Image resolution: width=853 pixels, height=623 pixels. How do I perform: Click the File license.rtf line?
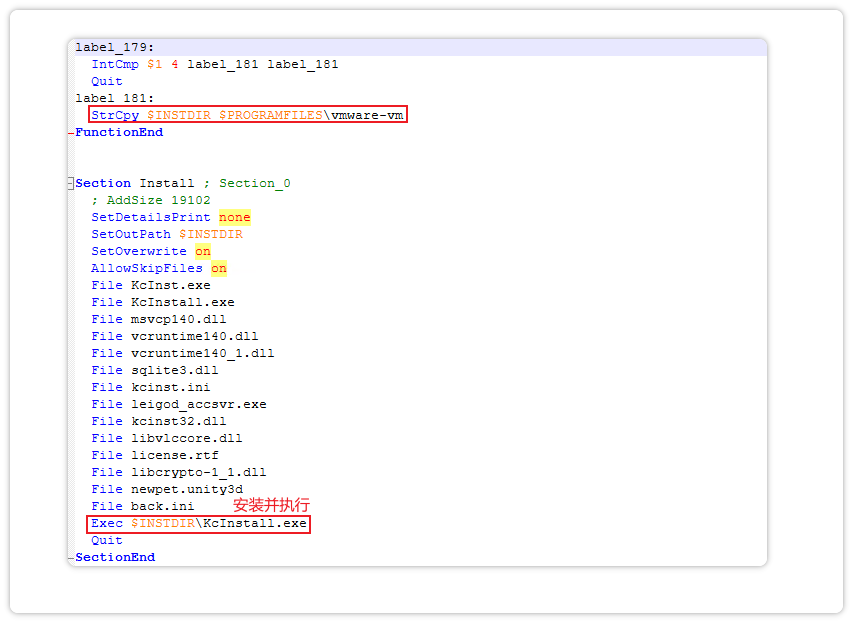click(155, 455)
